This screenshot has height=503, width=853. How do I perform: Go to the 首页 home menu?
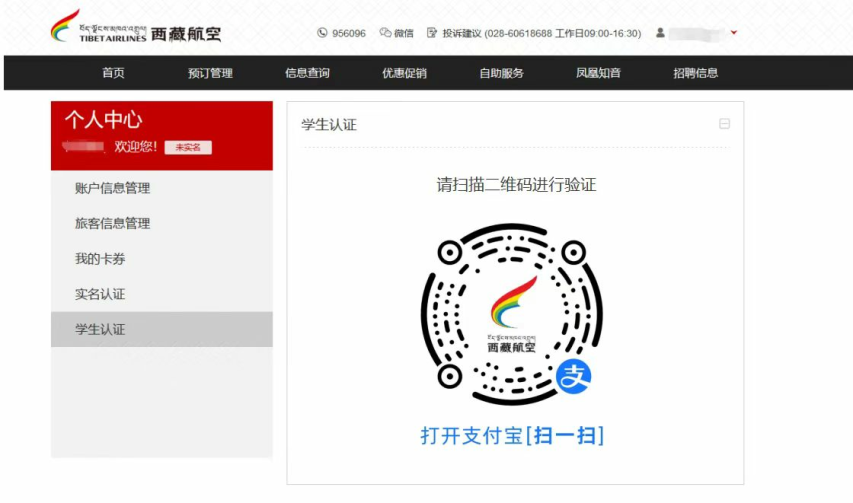(x=113, y=73)
